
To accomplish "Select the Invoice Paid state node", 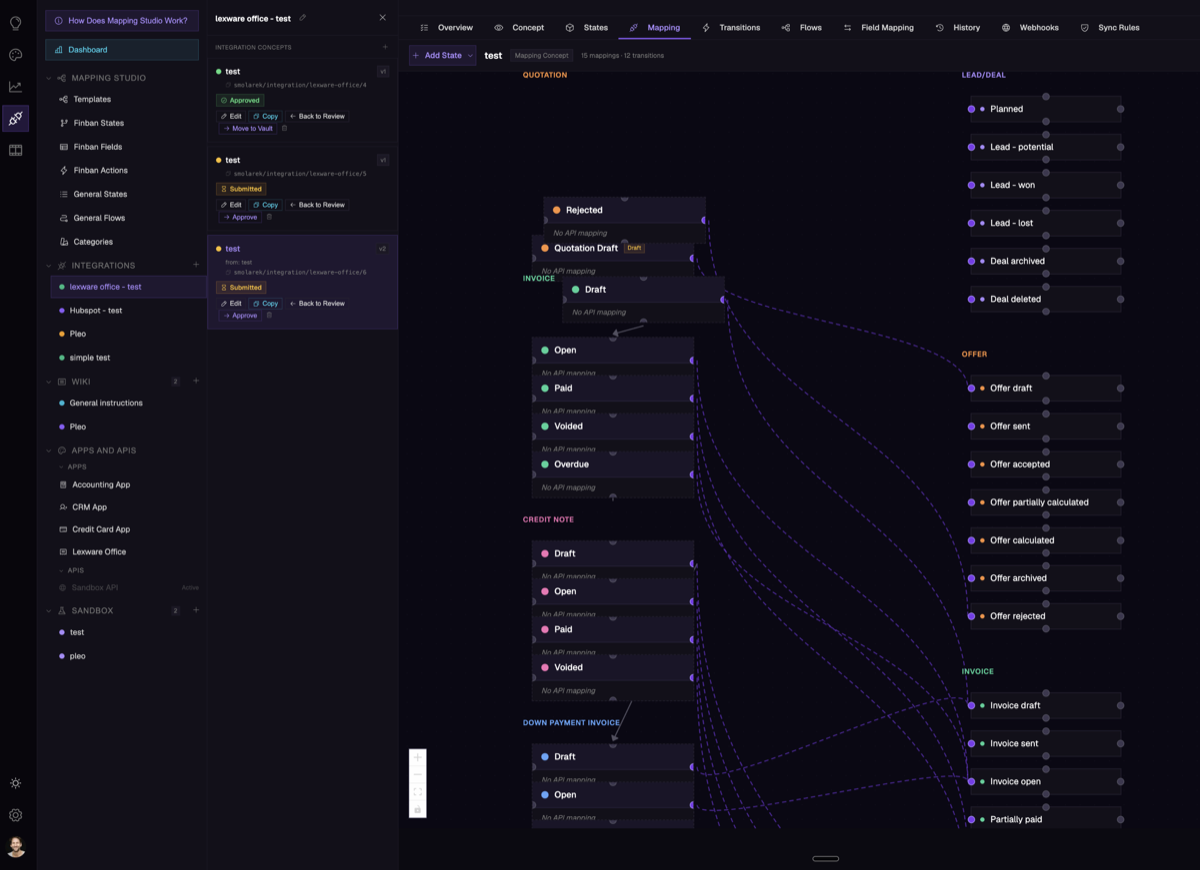I will 563,388.
